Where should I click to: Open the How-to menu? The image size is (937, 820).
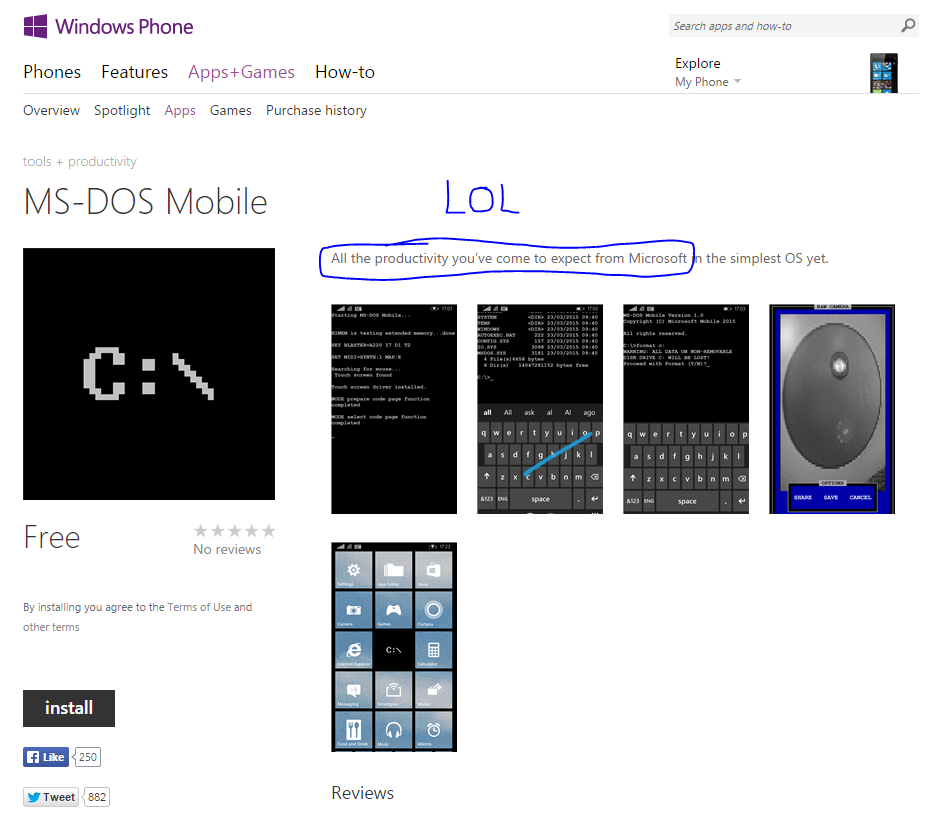(x=345, y=72)
